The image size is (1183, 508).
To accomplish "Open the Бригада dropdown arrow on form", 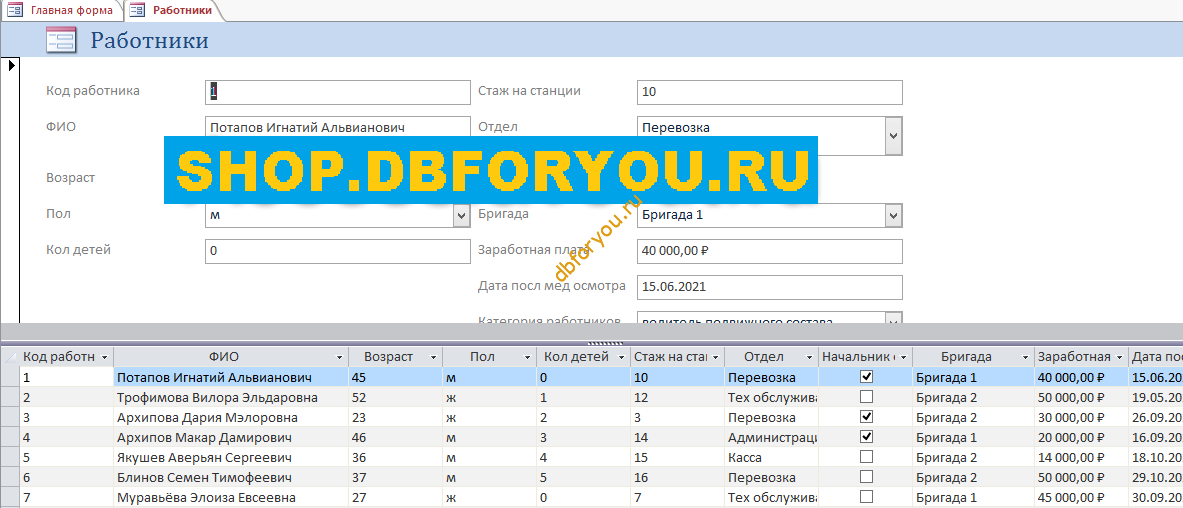I will [893, 216].
